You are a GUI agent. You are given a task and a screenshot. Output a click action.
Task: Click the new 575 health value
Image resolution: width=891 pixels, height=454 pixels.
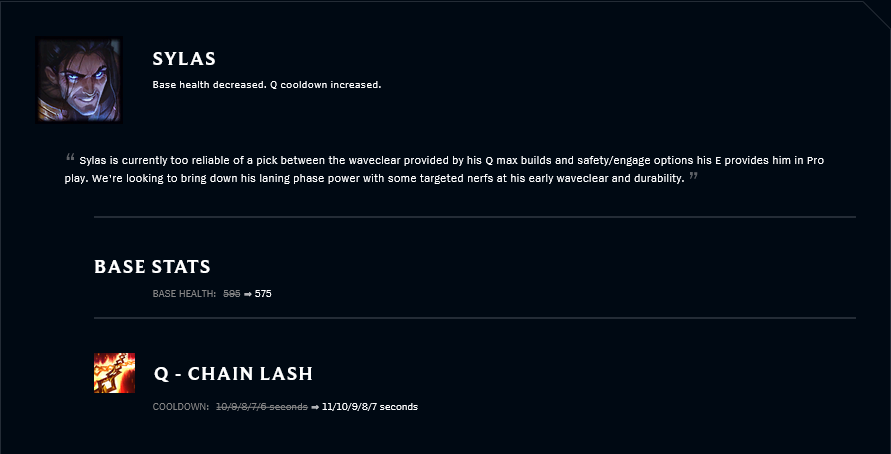tap(263, 294)
